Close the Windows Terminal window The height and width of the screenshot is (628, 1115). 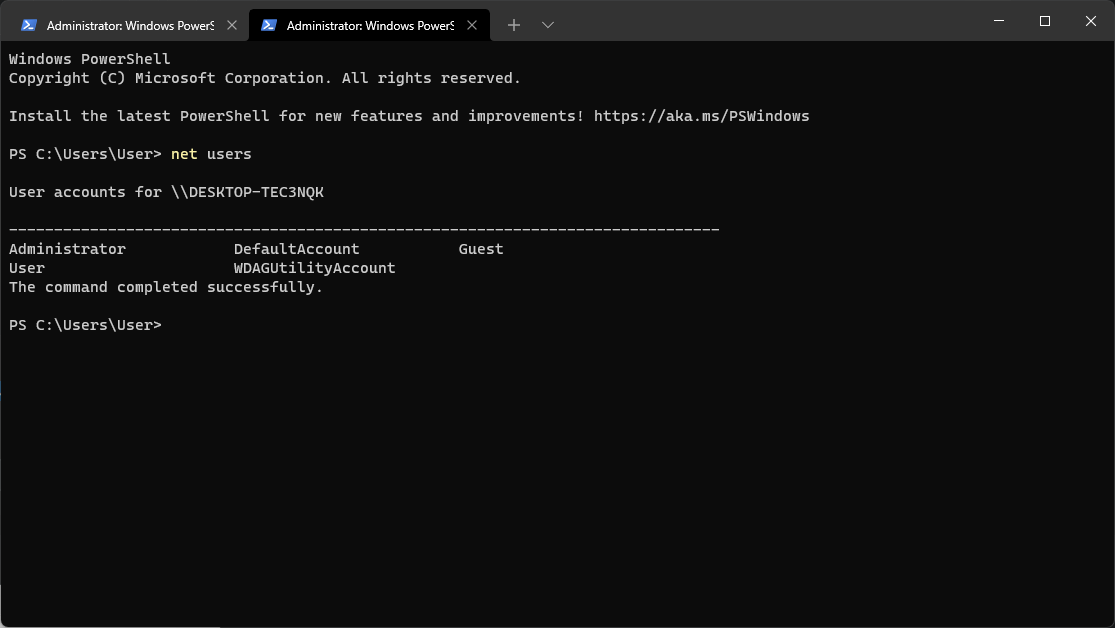tap(1091, 21)
